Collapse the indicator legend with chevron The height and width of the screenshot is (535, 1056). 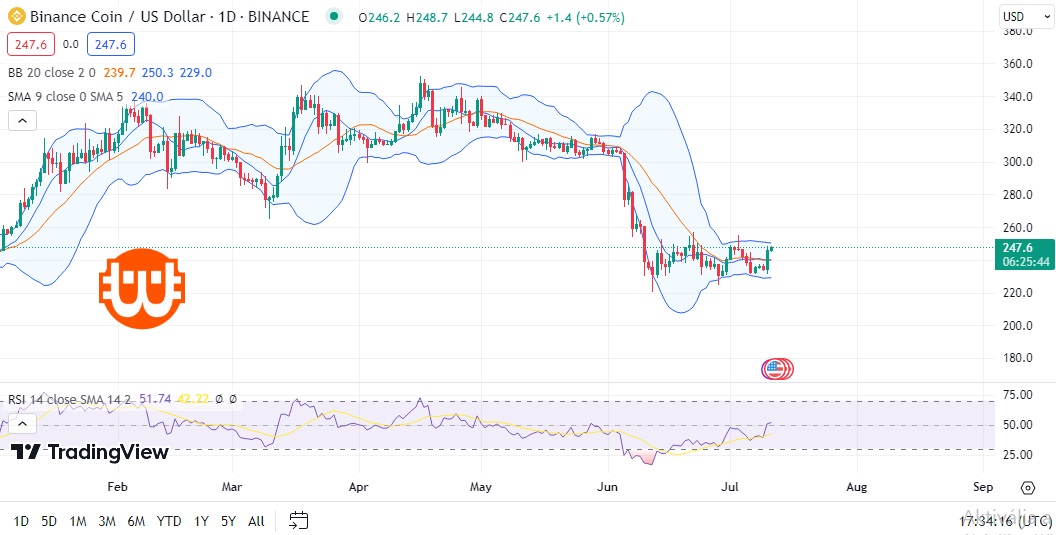[22, 121]
